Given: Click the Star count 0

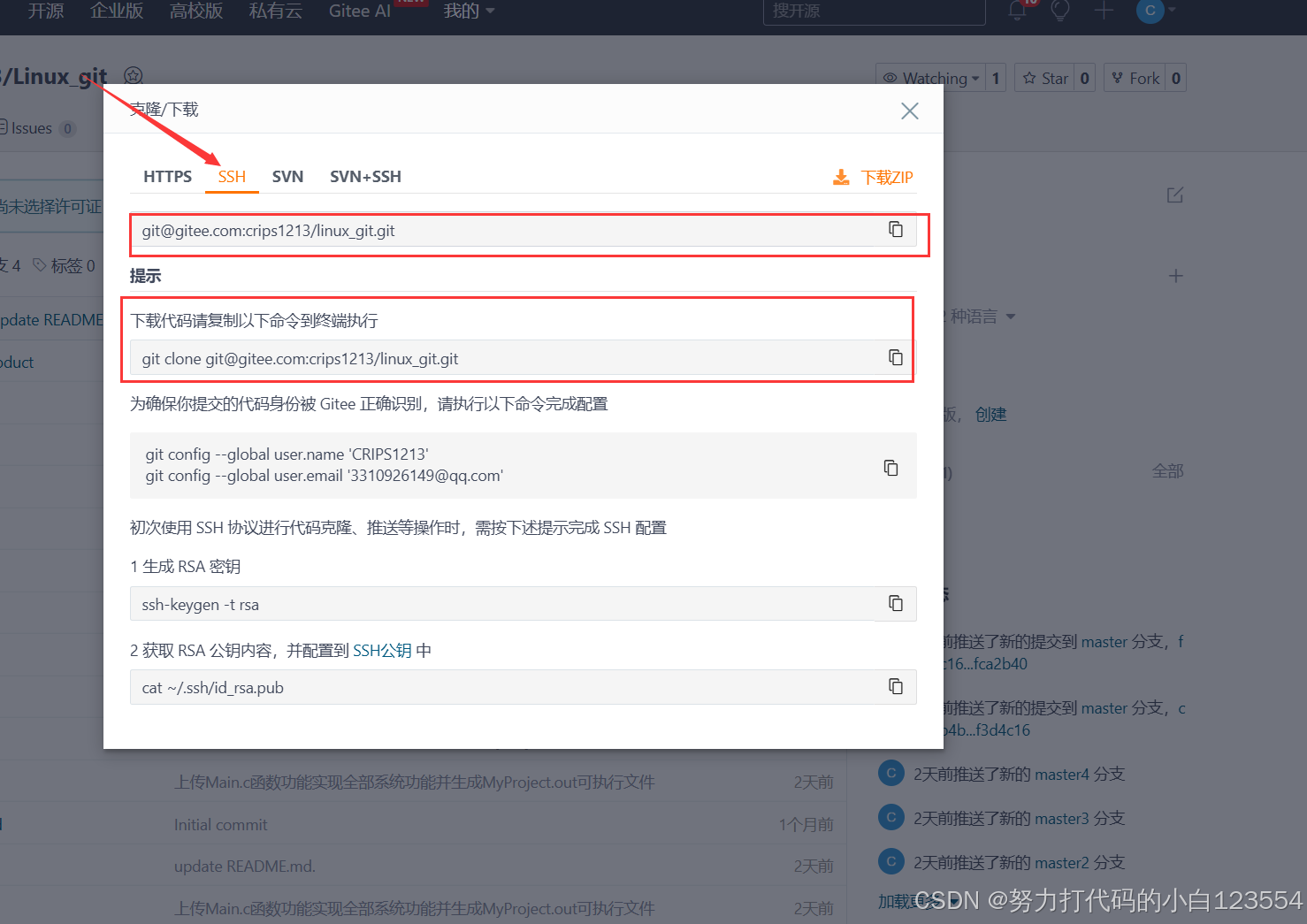Looking at the screenshot, I should point(1085,78).
